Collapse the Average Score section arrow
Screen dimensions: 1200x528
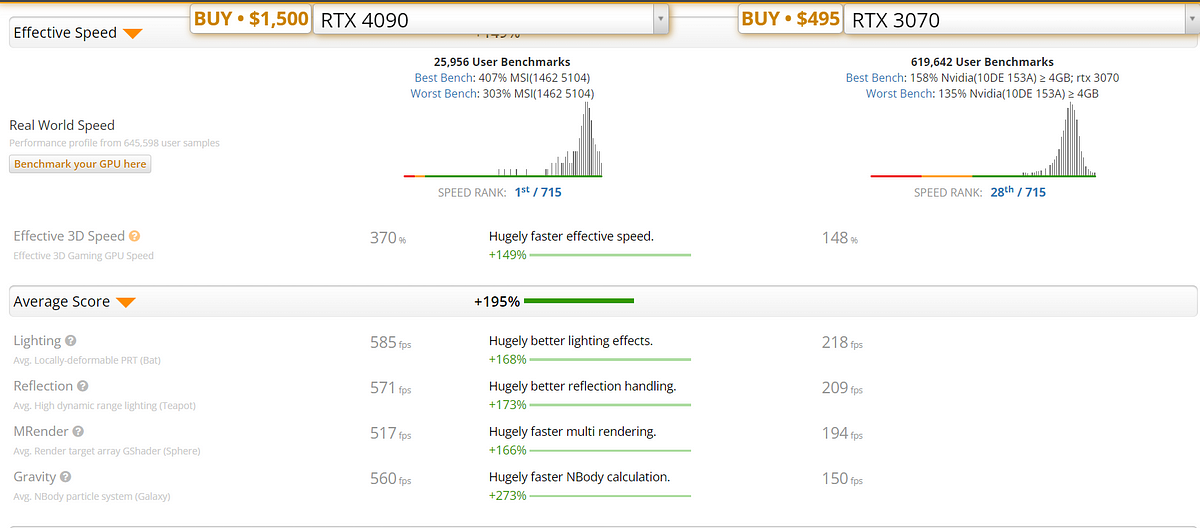(x=126, y=302)
